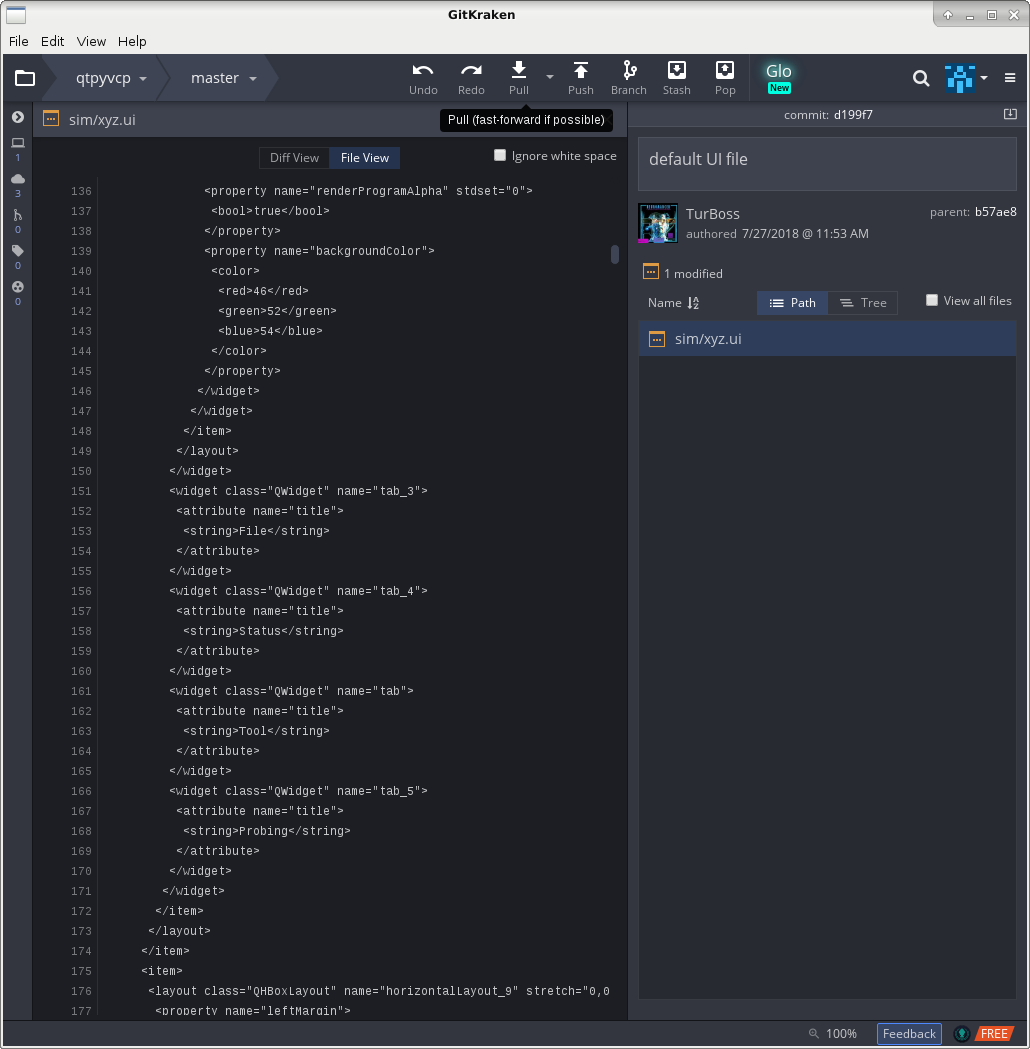Open the File menu
The height and width of the screenshot is (1049, 1030).
click(19, 41)
